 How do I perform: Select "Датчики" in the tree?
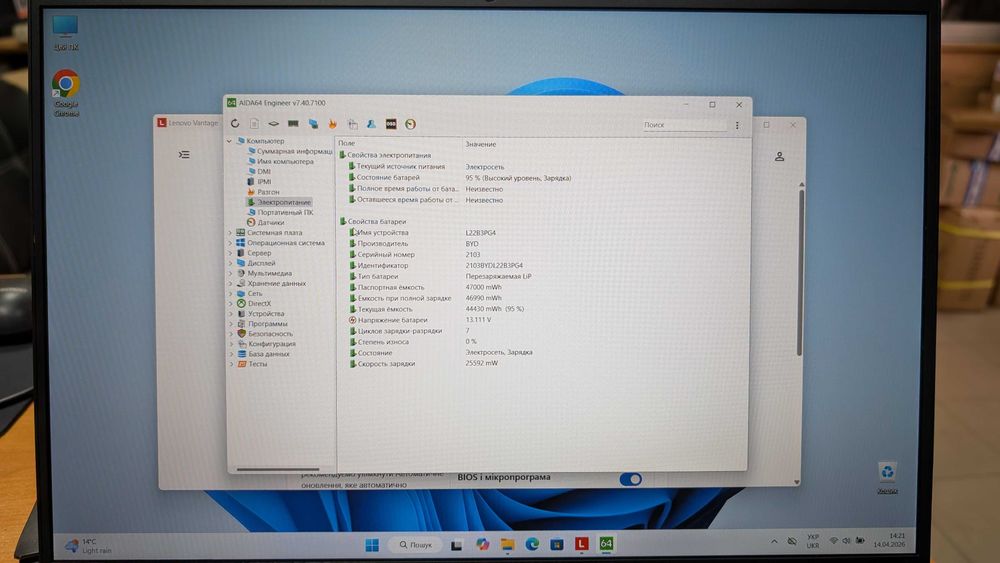click(x=266, y=223)
